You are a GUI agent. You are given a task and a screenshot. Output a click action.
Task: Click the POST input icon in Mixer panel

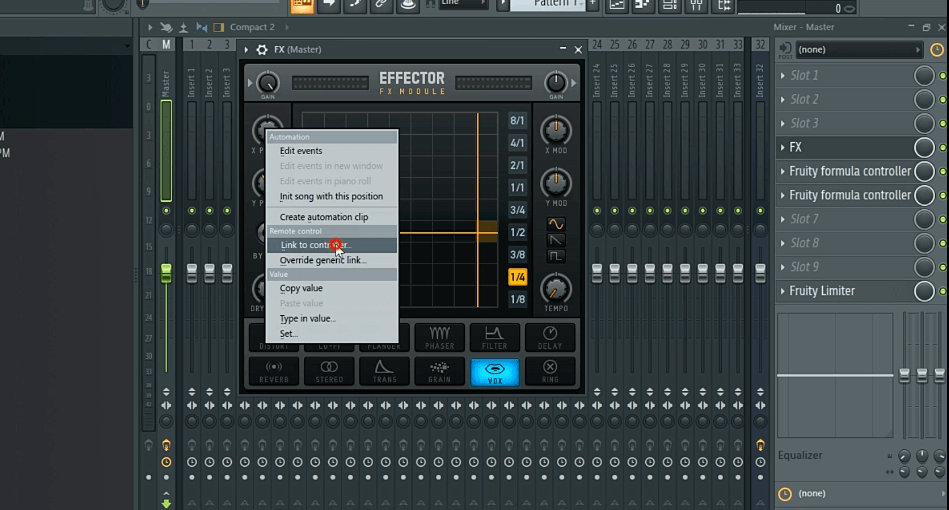(x=785, y=50)
